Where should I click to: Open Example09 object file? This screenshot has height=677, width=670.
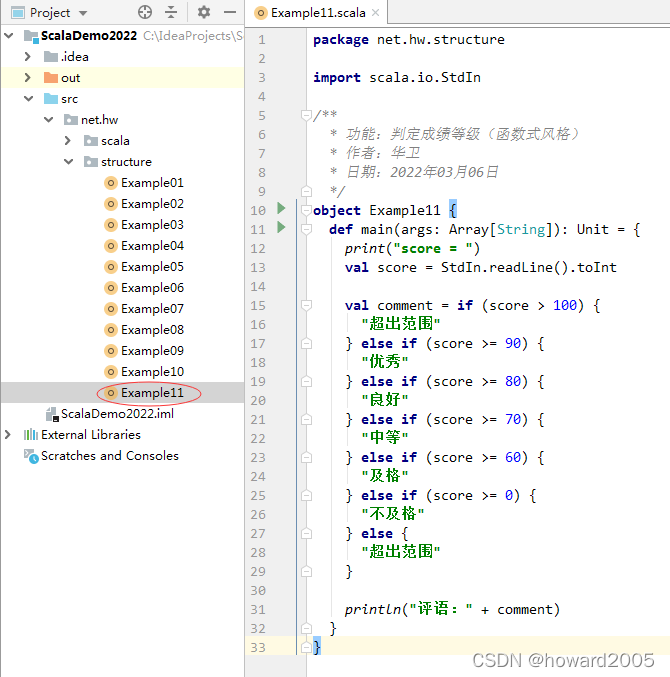144,351
